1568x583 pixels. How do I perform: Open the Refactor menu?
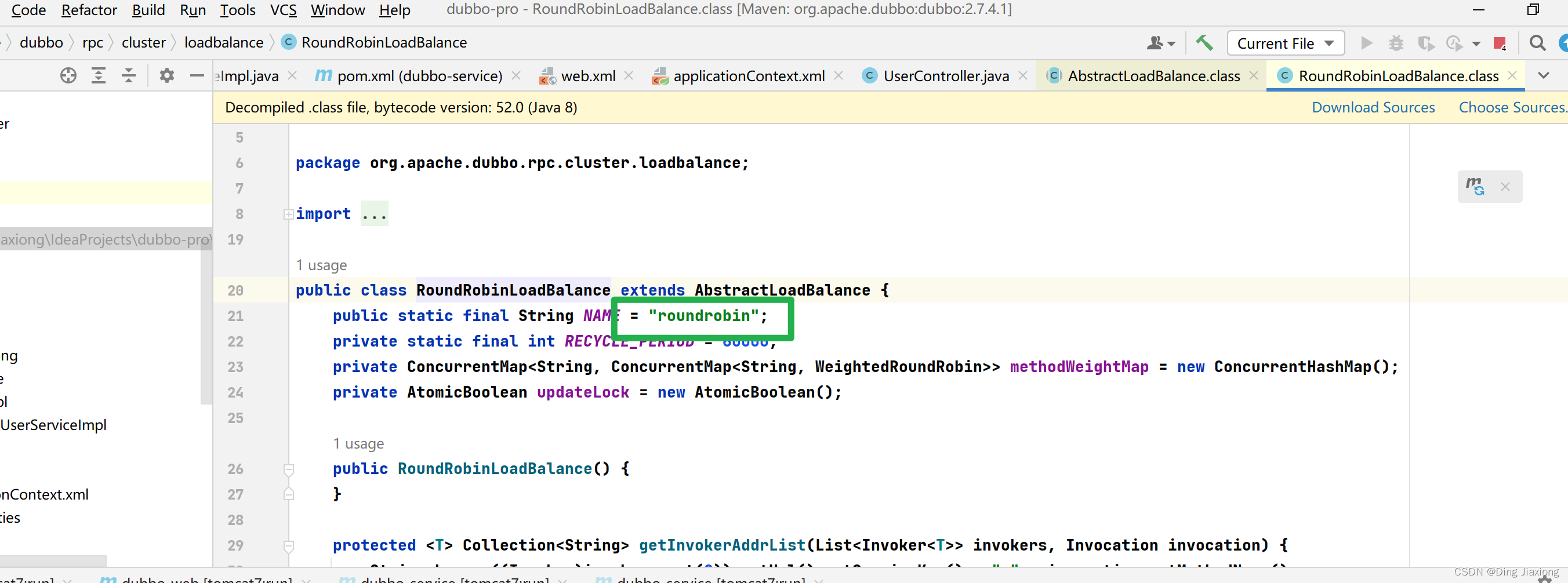(x=89, y=10)
